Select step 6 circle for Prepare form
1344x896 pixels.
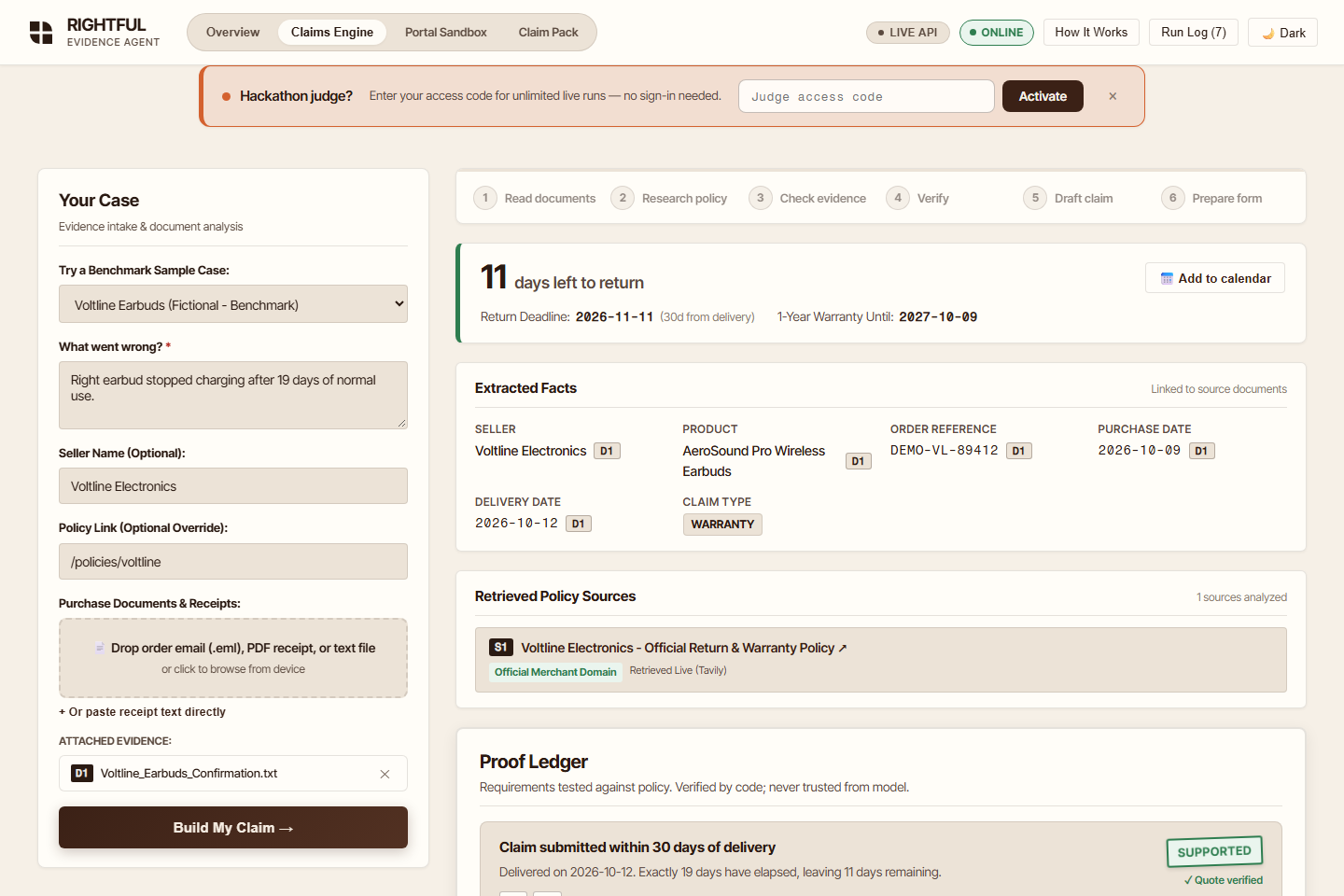(1173, 198)
